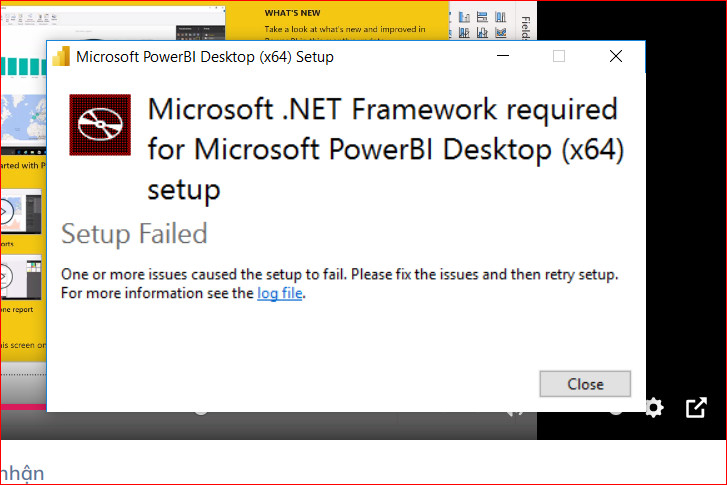The height and width of the screenshot is (485, 727).
Task: Click the 'nhận' link at the bottom left
Action: coord(22,473)
